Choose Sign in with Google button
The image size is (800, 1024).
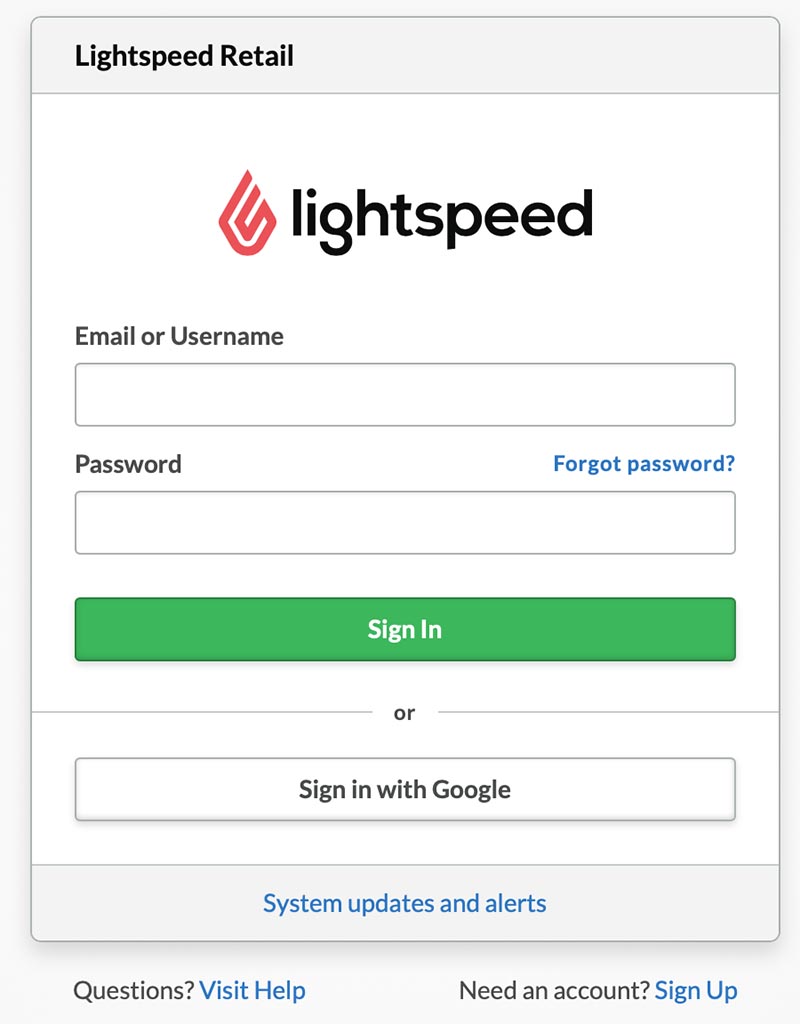click(x=405, y=789)
